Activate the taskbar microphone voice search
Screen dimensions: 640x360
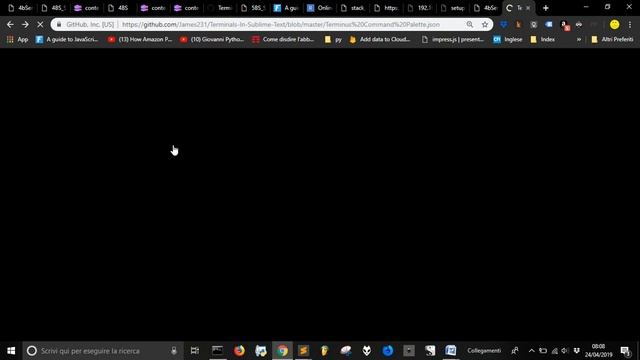point(174,351)
